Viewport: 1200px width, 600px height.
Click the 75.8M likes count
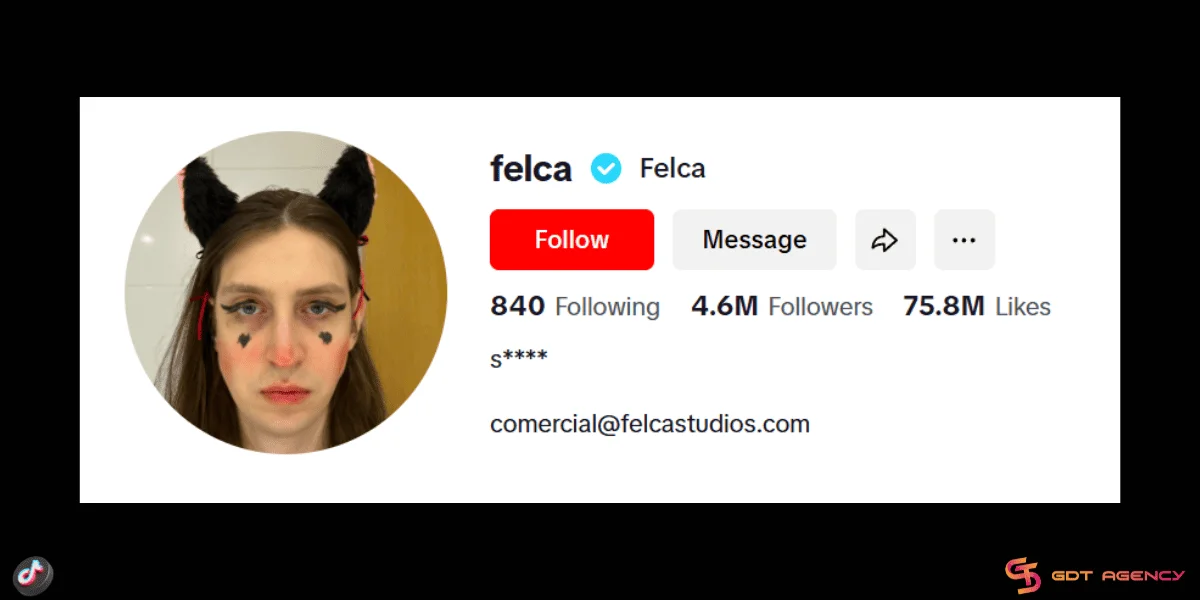click(x=944, y=306)
